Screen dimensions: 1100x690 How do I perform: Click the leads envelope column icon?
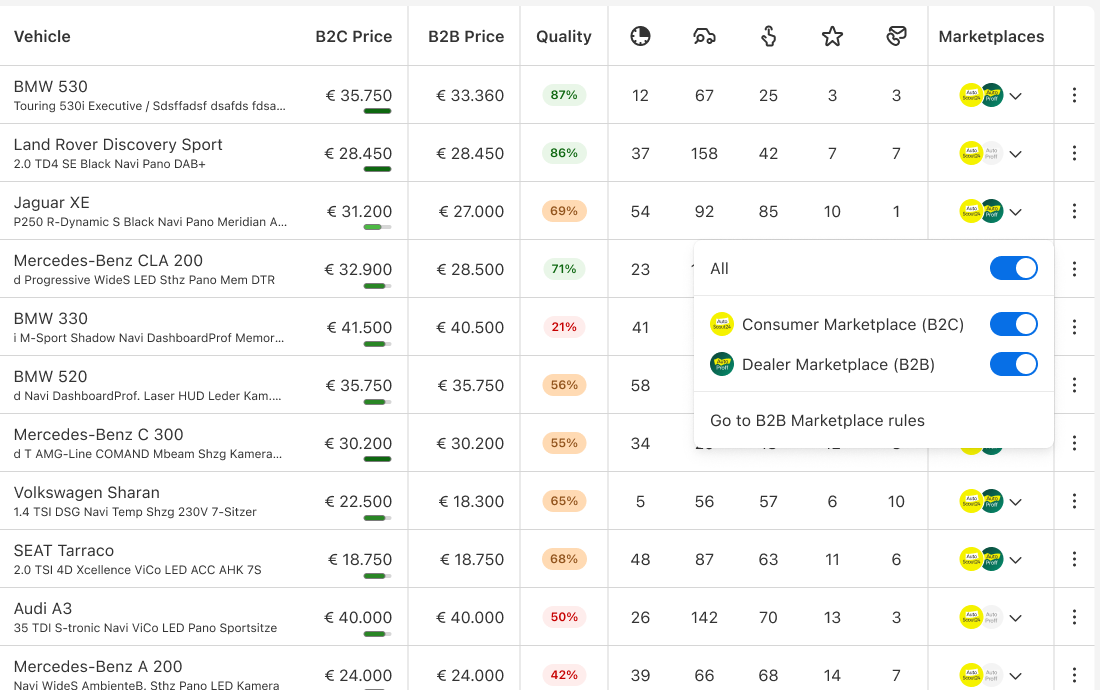point(896,36)
